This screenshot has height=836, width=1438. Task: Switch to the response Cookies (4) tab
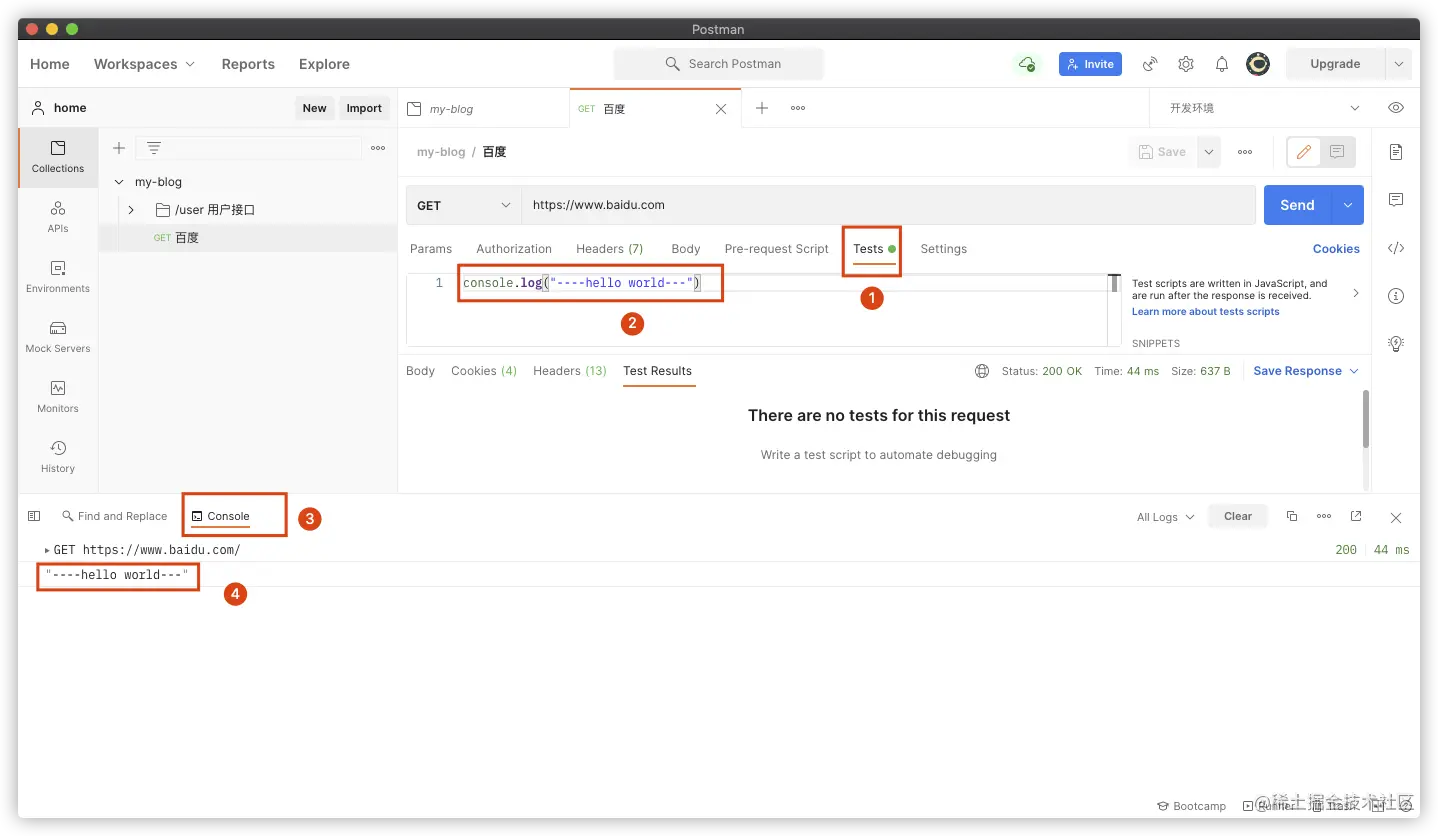pos(484,371)
